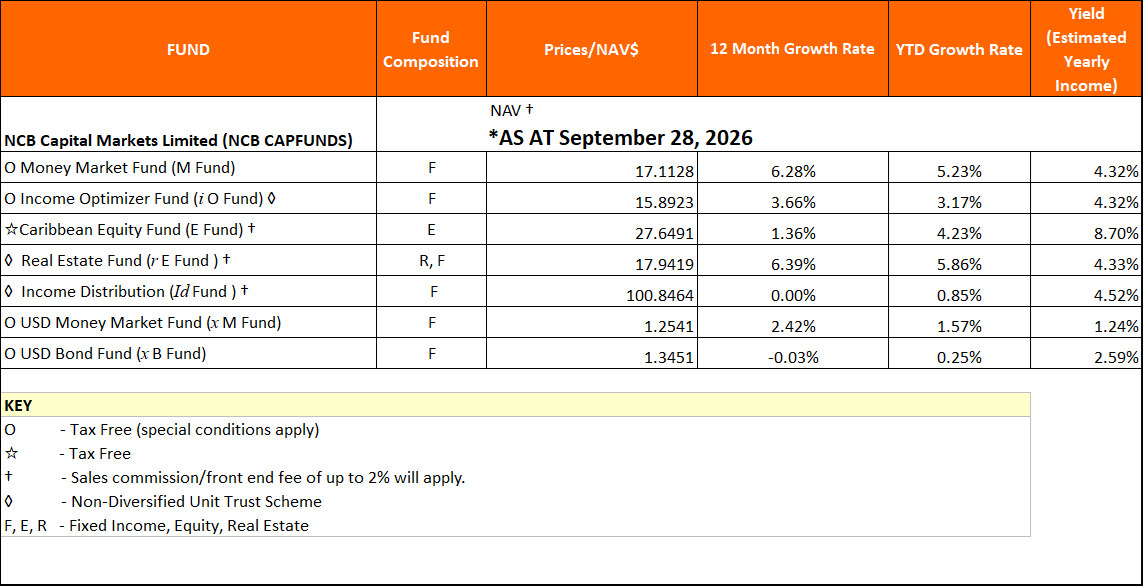Click the KEY heading
Image resolution: width=1145 pixels, height=586 pixels.
tap(18, 405)
